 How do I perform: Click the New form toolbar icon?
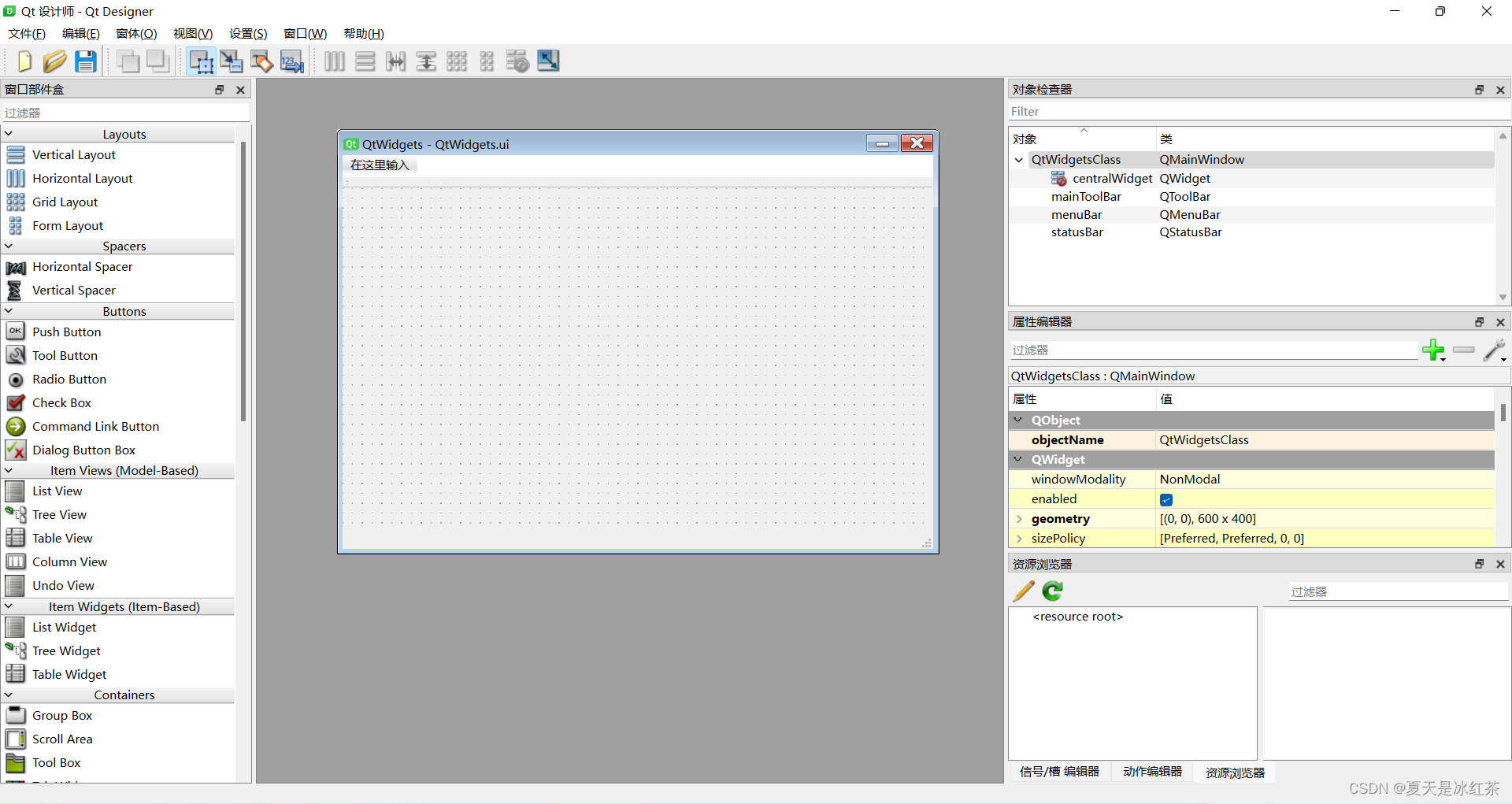click(24, 61)
